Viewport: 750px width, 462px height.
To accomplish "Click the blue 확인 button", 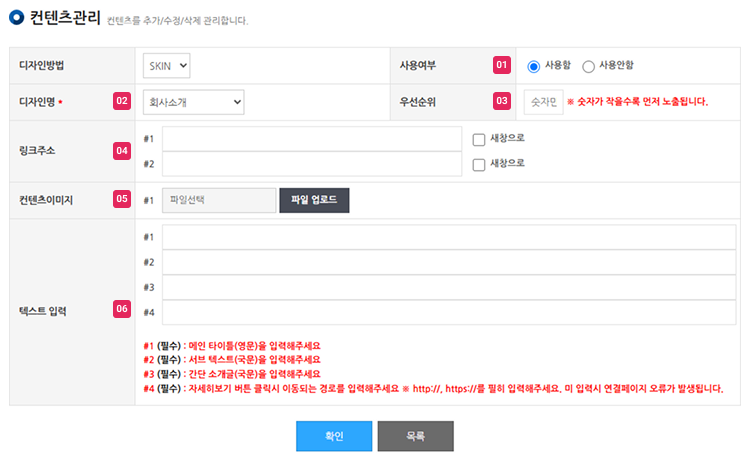I will 334,436.
